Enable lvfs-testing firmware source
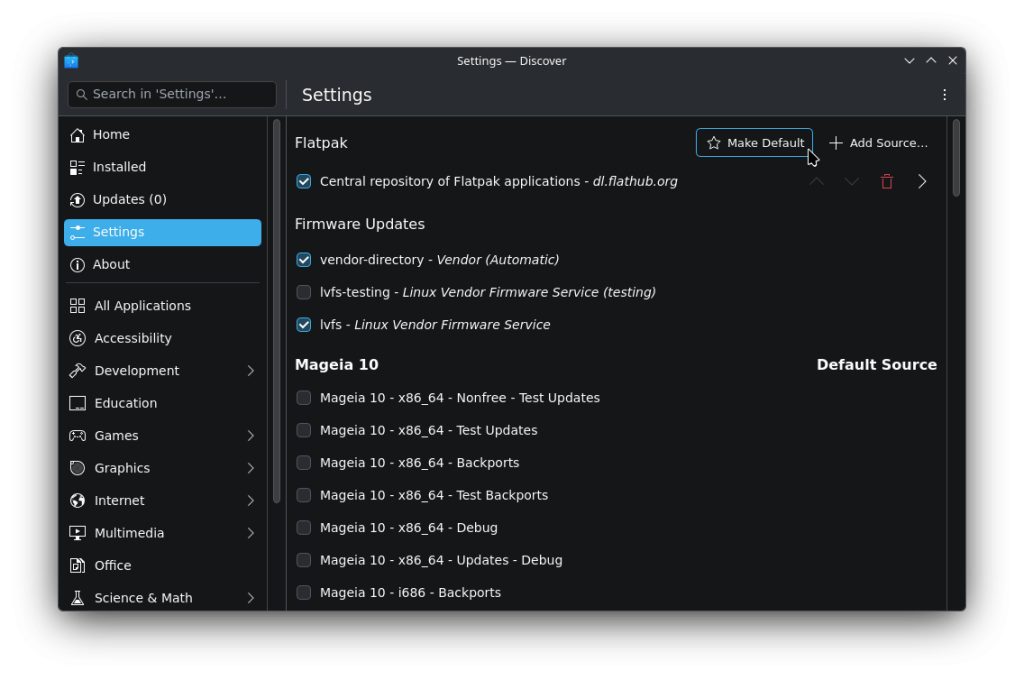This screenshot has height=680, width=1024. tap(304, 292)
